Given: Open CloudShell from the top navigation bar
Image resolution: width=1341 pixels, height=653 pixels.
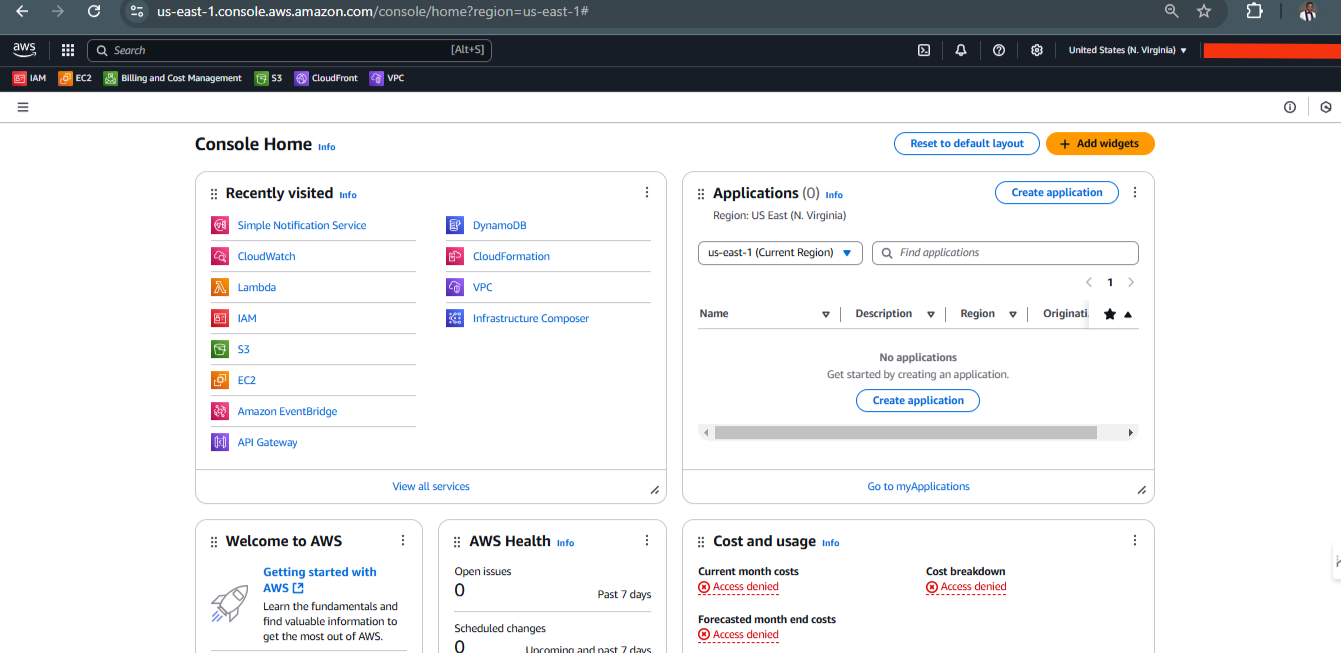Looking at the screenshot, I should [x=923, y=49].
